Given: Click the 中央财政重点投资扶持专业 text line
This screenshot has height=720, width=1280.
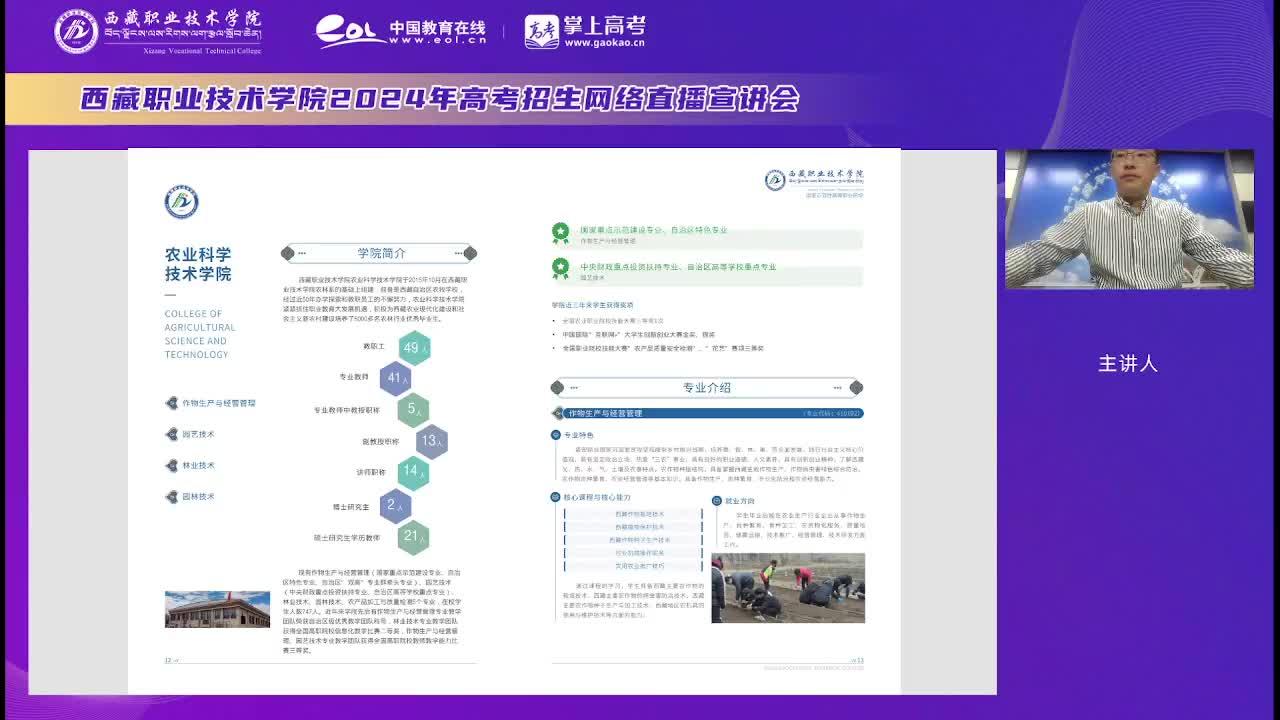Looking at the screenshot, I should [x=678, y=267].
